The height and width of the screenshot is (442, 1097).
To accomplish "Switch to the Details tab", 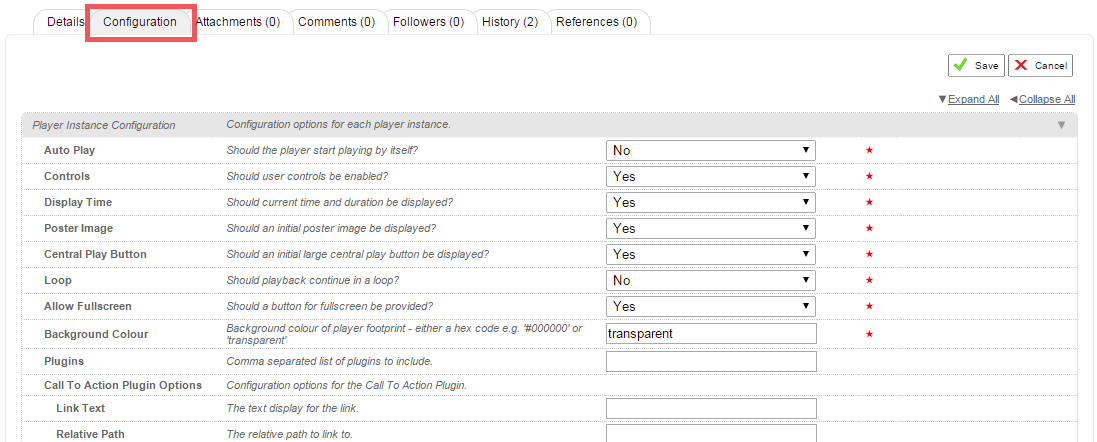I will pos(66,22).
